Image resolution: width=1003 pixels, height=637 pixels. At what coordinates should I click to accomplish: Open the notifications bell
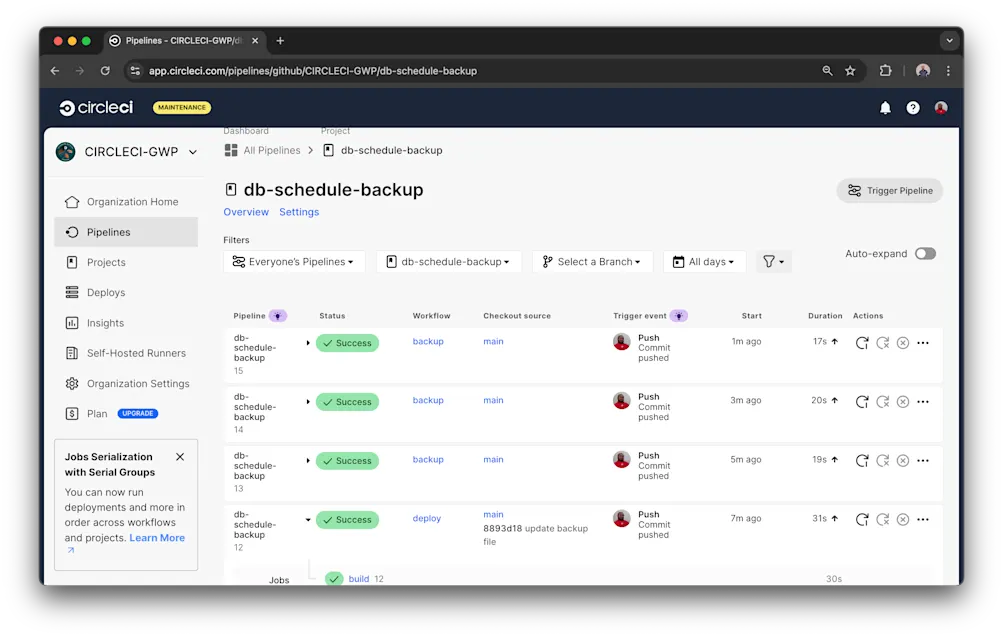pos(884,107)
